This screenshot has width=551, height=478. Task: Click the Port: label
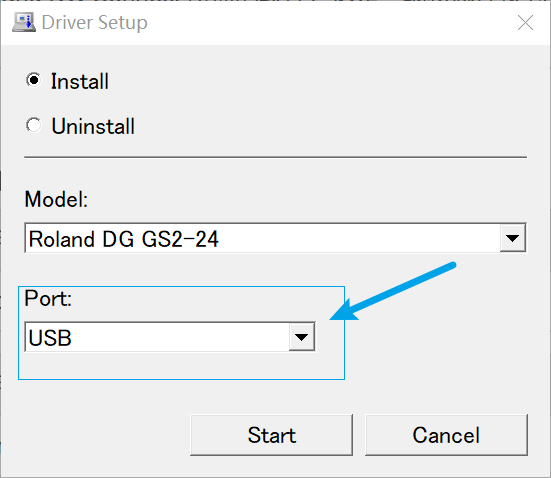pyautogui.click(x=48, y=298)
